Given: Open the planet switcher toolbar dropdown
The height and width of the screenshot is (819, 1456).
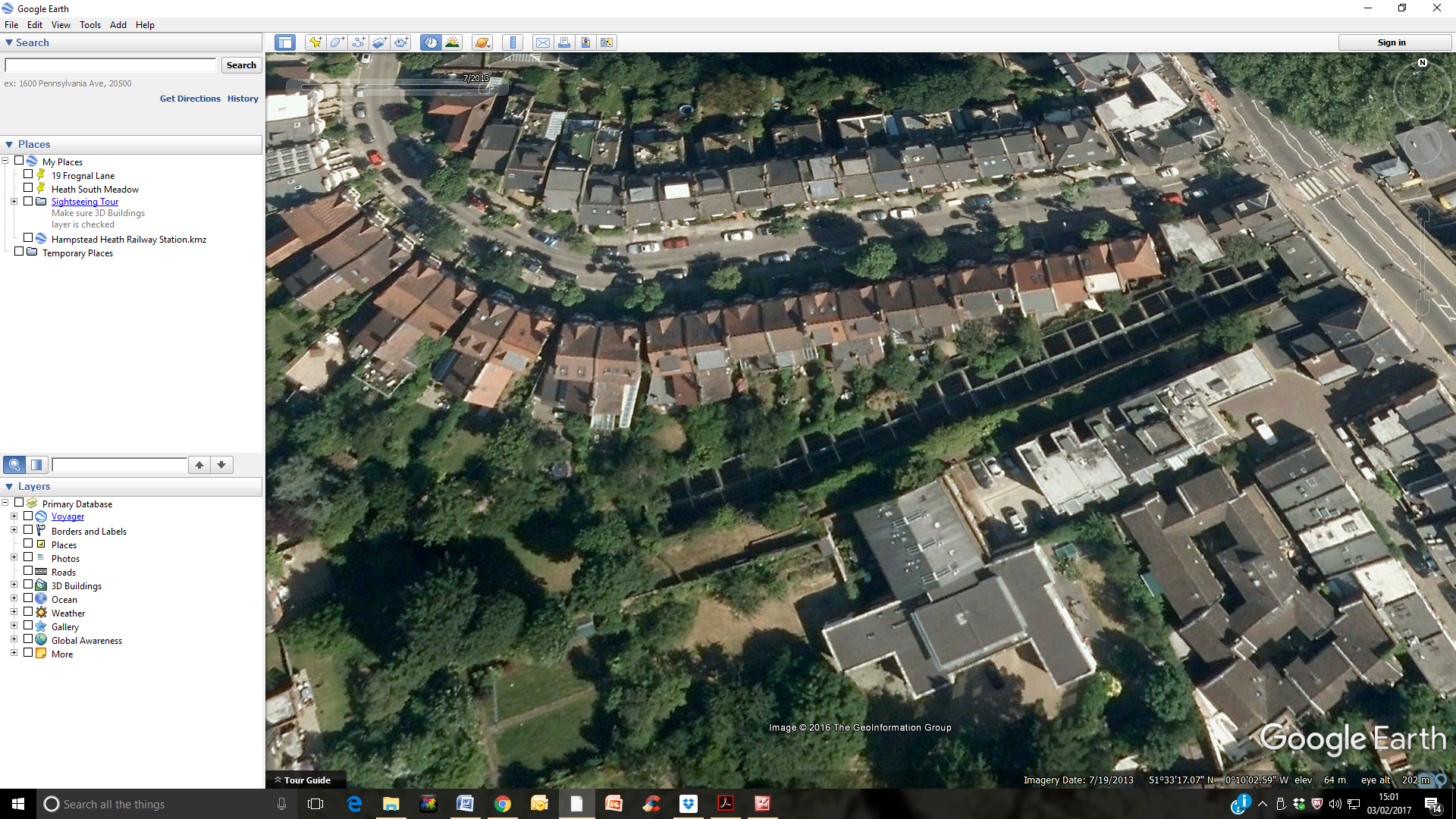Looking at the screenshot, I should (x=482, y=42).
